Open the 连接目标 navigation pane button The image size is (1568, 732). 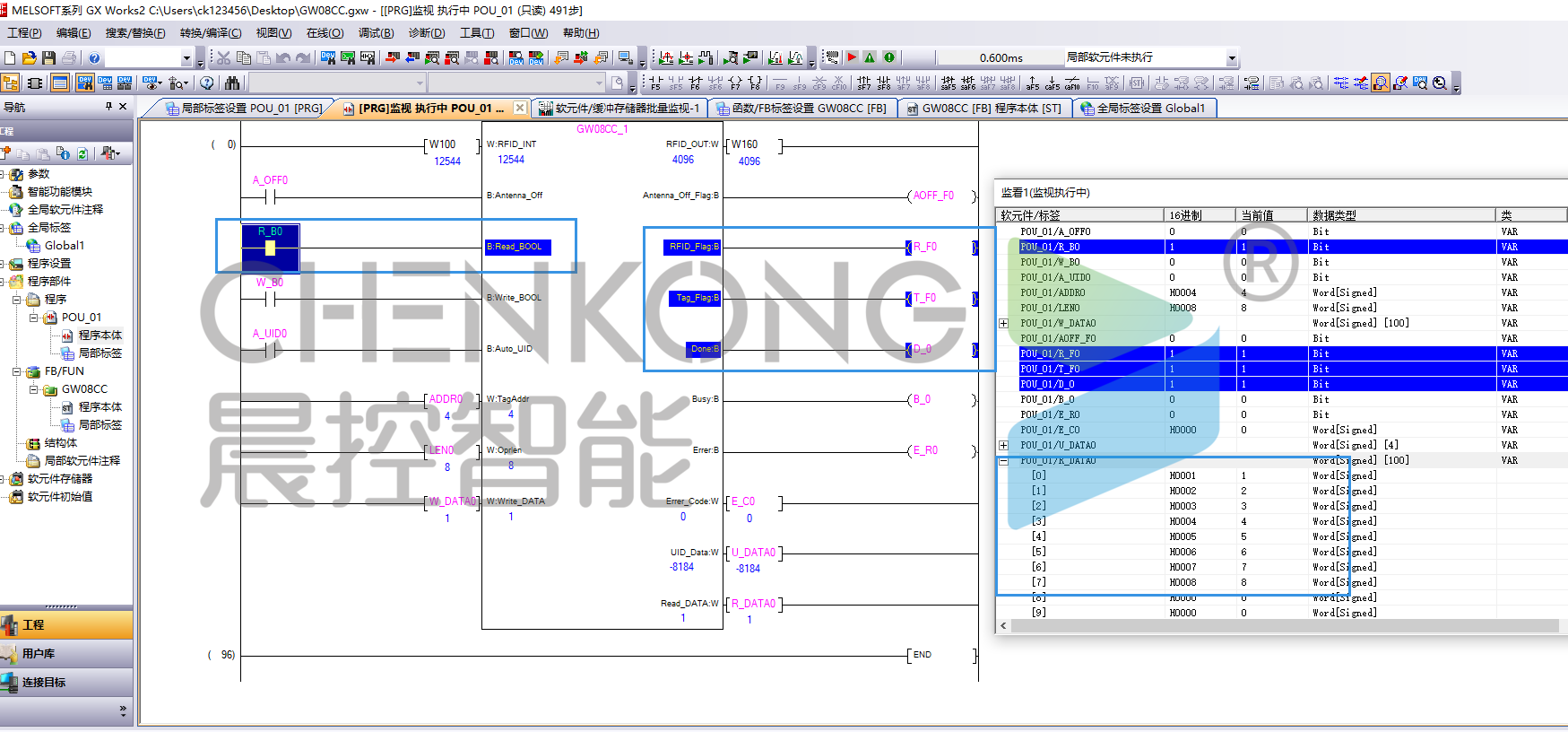[x=66, y=683]
